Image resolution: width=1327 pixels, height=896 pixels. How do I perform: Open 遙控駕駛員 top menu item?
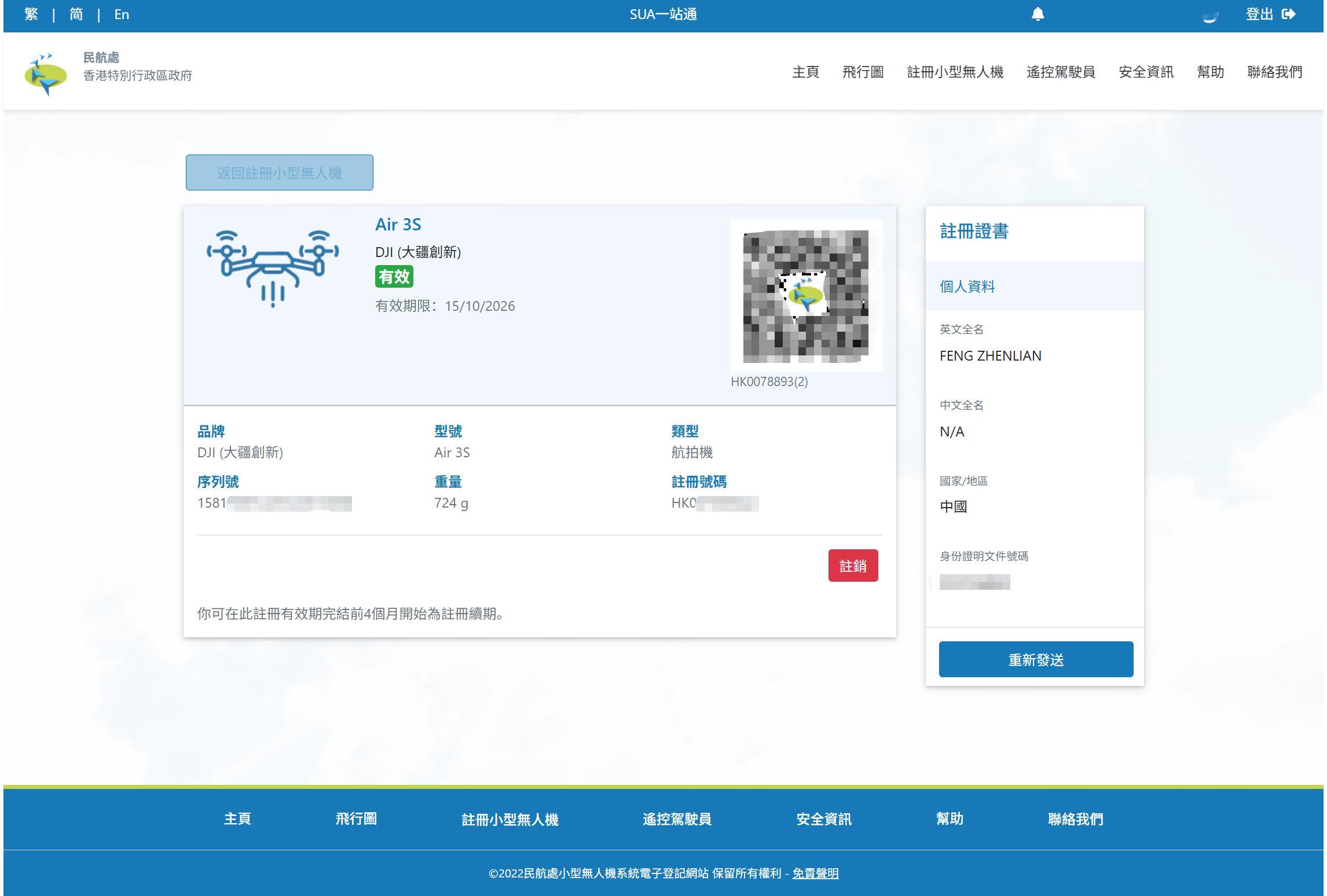click(1060, 72)
